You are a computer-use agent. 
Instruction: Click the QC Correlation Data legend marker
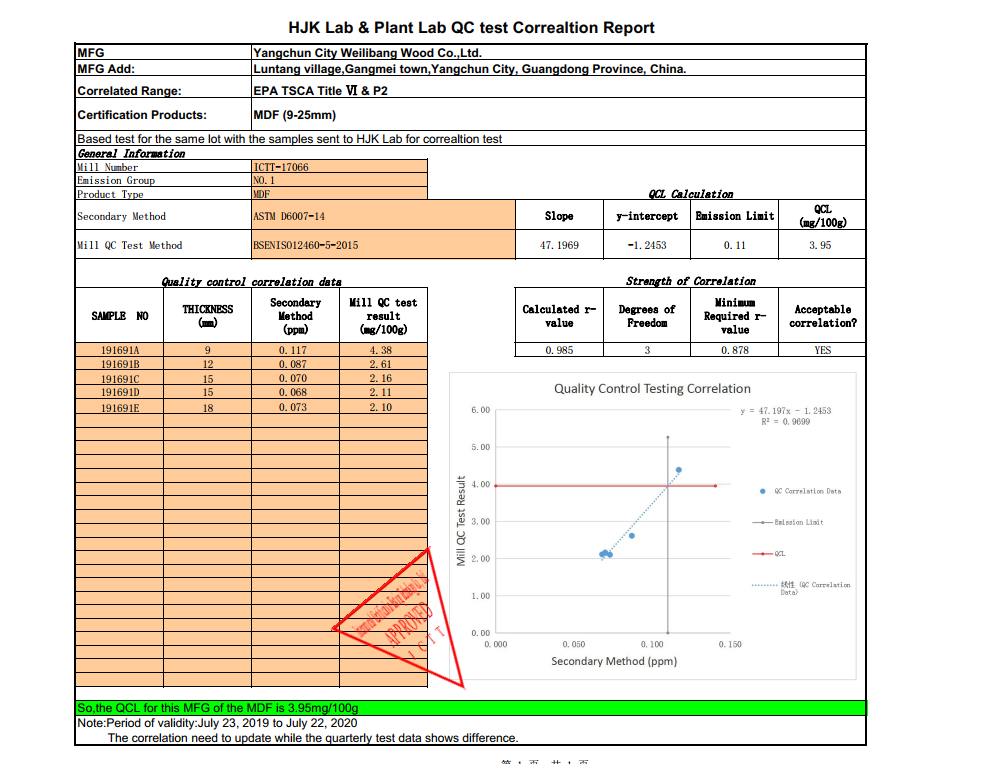point(763,491)
